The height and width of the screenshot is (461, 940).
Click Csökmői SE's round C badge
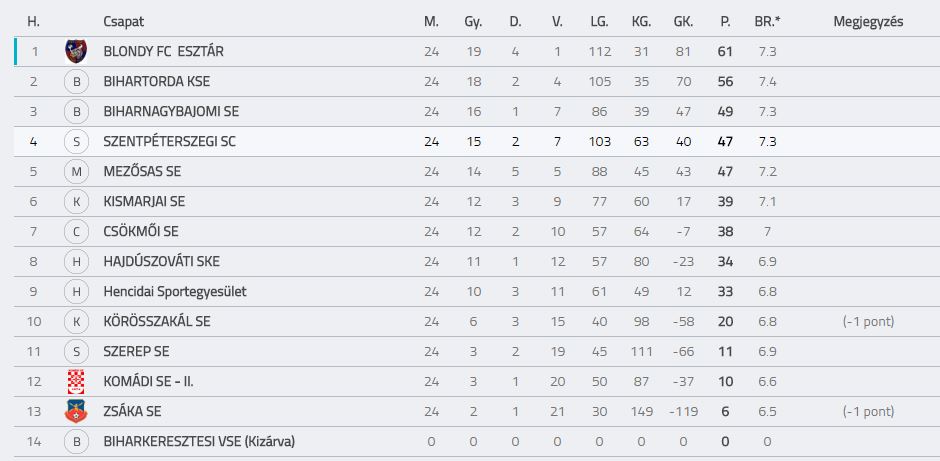[x=76, y=231]
